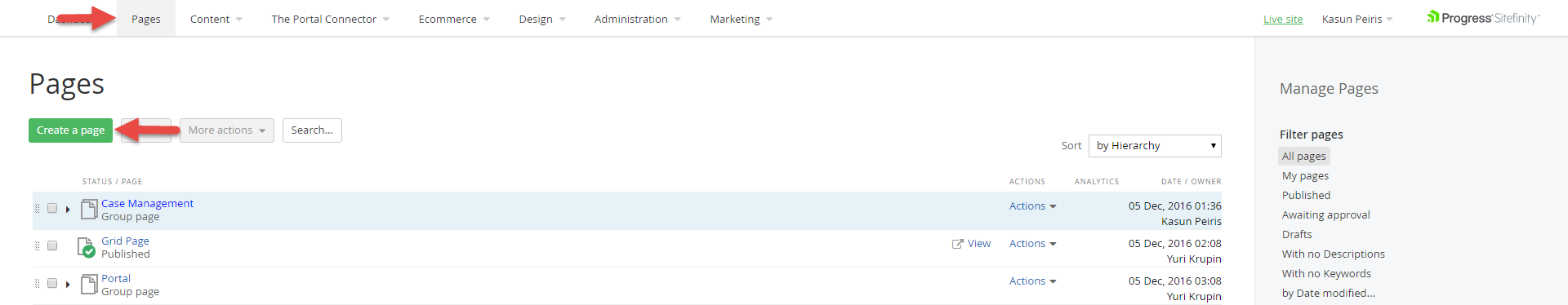Filter pages Awaiting approval
This screenshot has width=1568, height=305.
pos(1325,215)
